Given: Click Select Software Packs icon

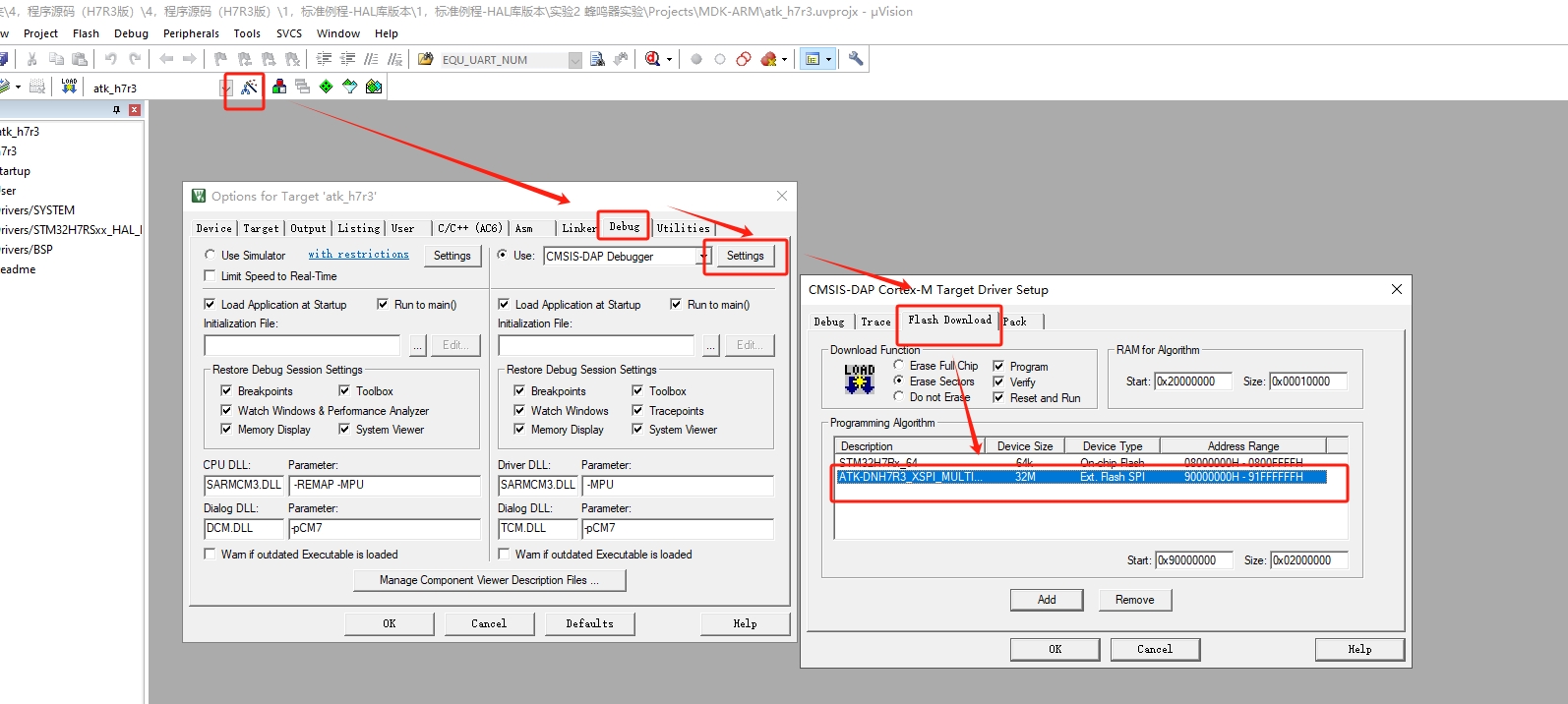Looking at the screenshot, I should pos(350,87).
